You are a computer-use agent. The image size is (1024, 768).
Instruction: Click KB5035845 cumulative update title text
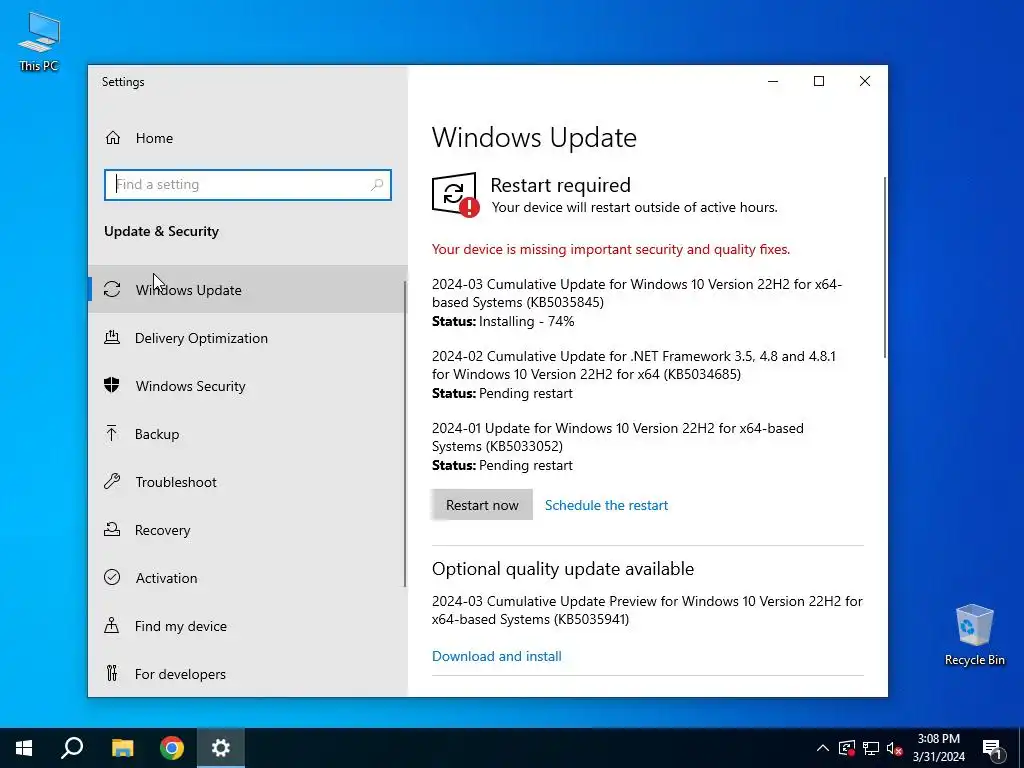637,293
